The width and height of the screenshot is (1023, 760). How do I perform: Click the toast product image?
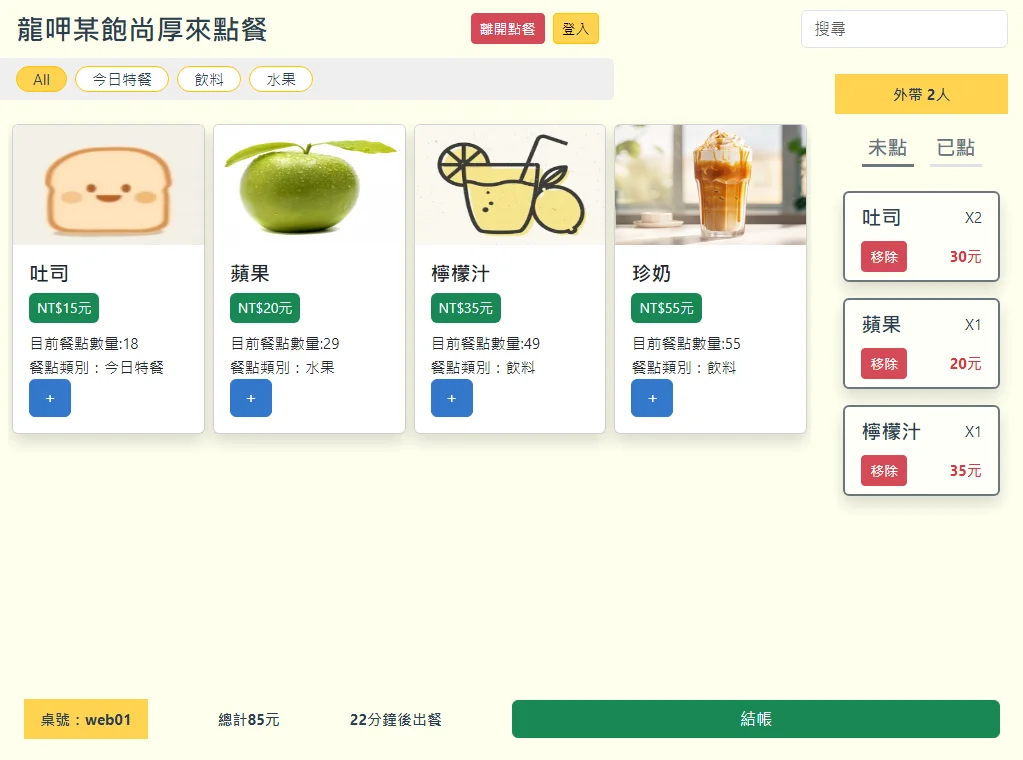[x=108, y=185]
